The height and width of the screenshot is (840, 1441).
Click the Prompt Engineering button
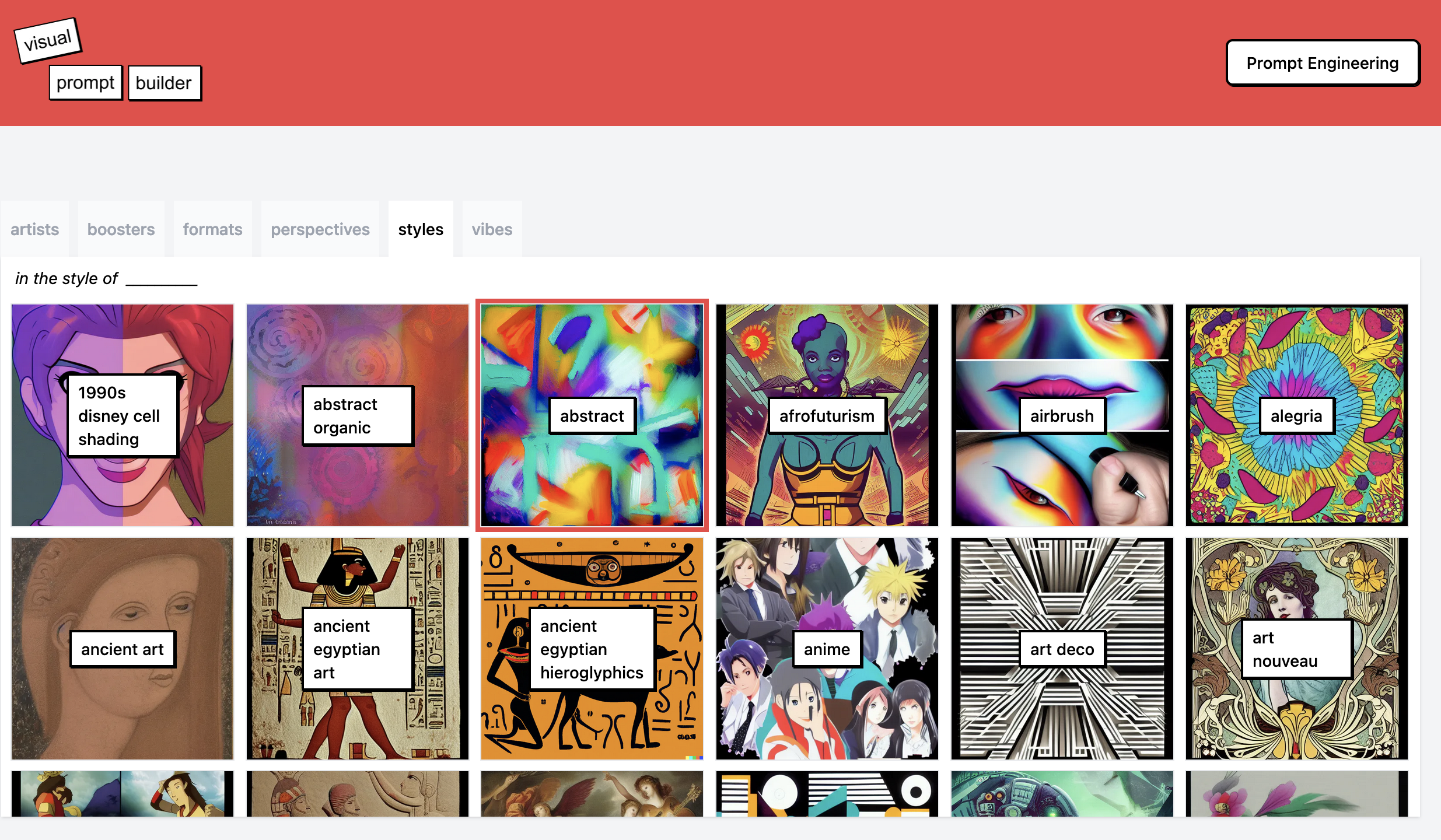pos(1322,62)
